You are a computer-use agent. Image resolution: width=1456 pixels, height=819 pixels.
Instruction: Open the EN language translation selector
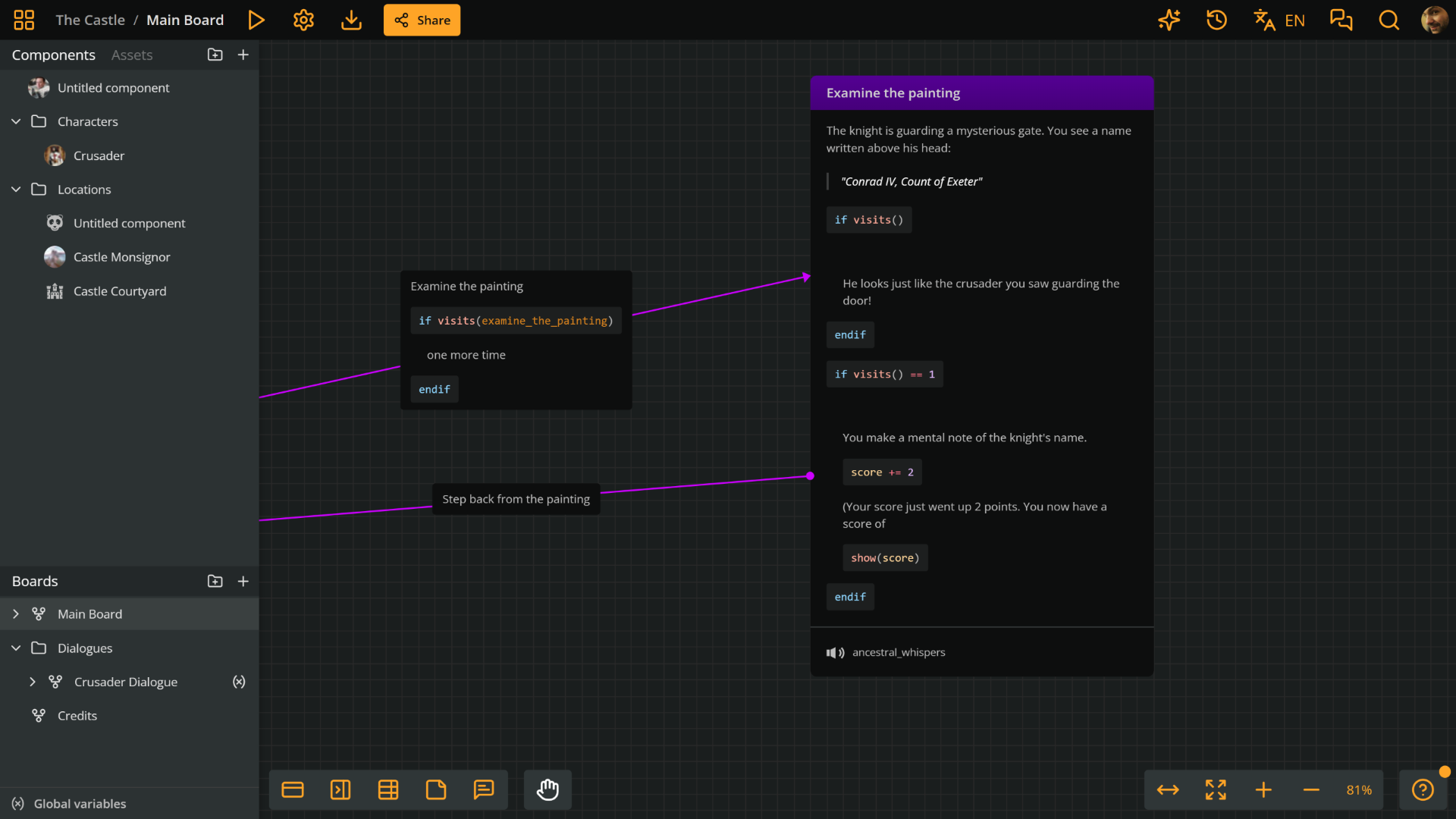click(1279, 20)
